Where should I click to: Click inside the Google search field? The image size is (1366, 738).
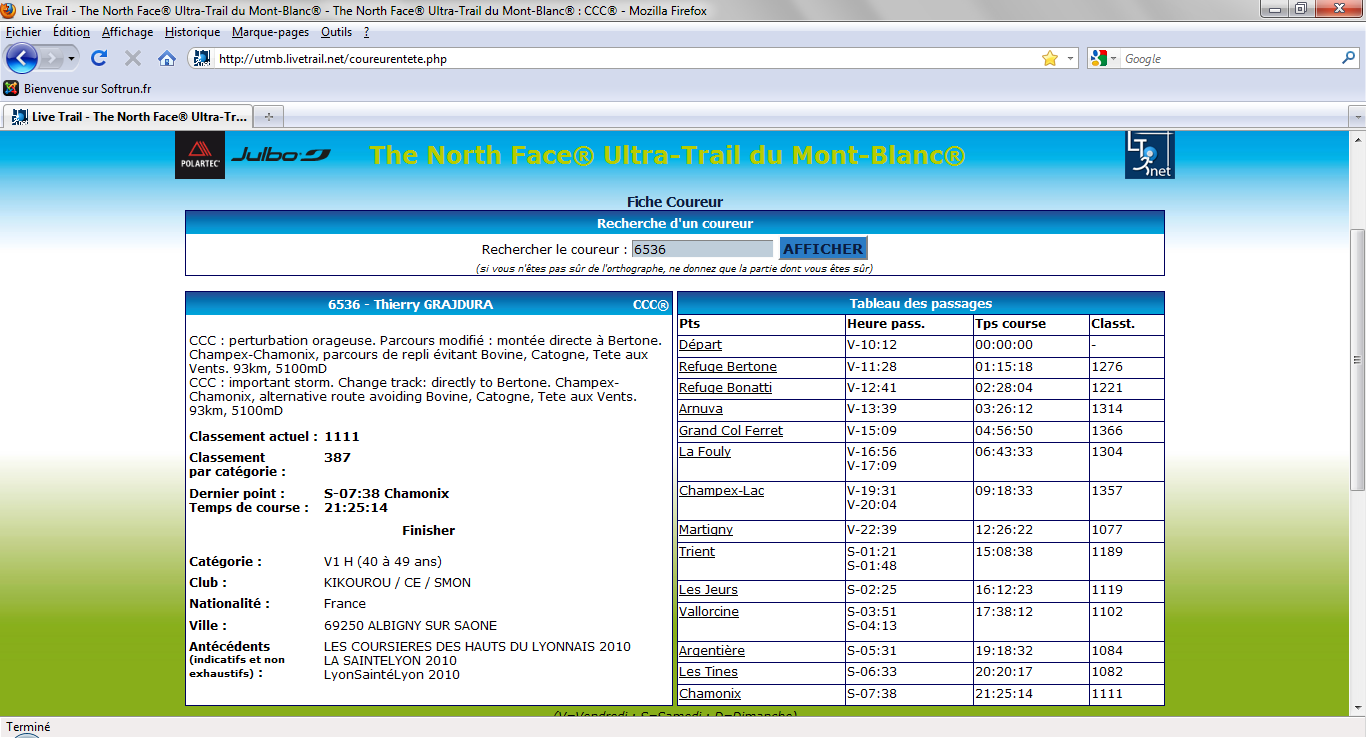[1229, 59]
